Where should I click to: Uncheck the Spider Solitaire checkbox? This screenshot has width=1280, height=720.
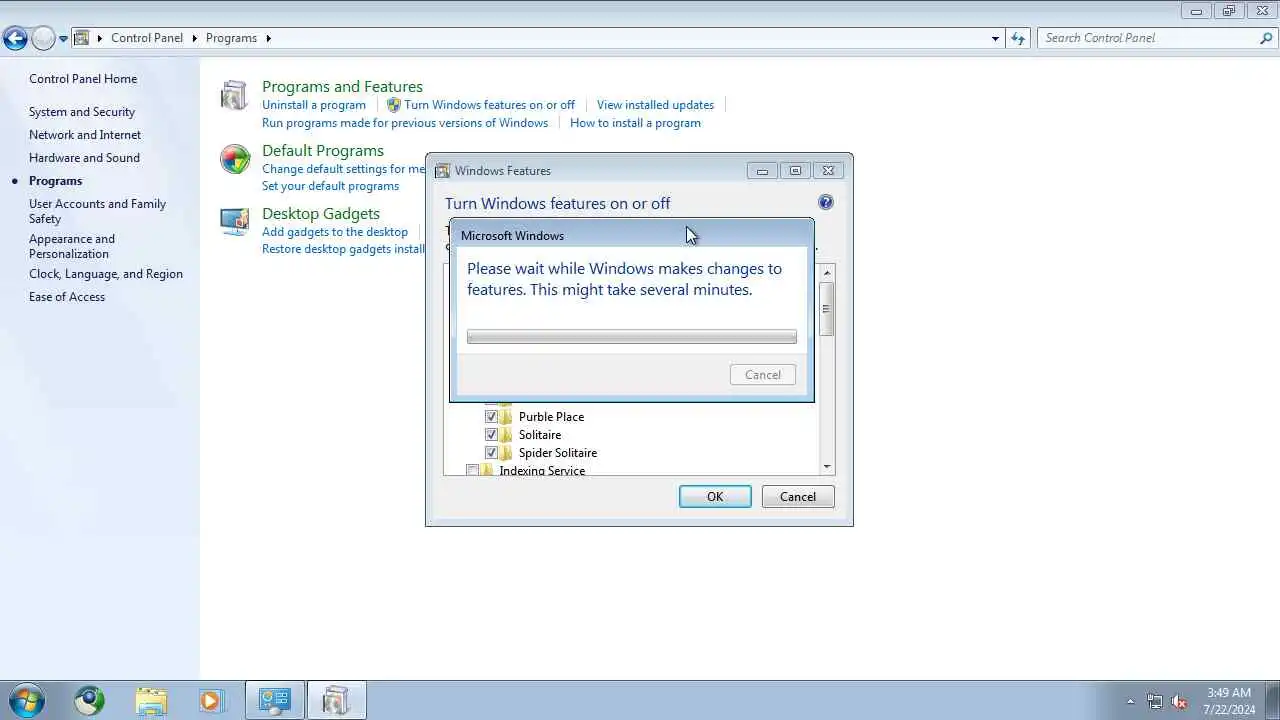491,452
